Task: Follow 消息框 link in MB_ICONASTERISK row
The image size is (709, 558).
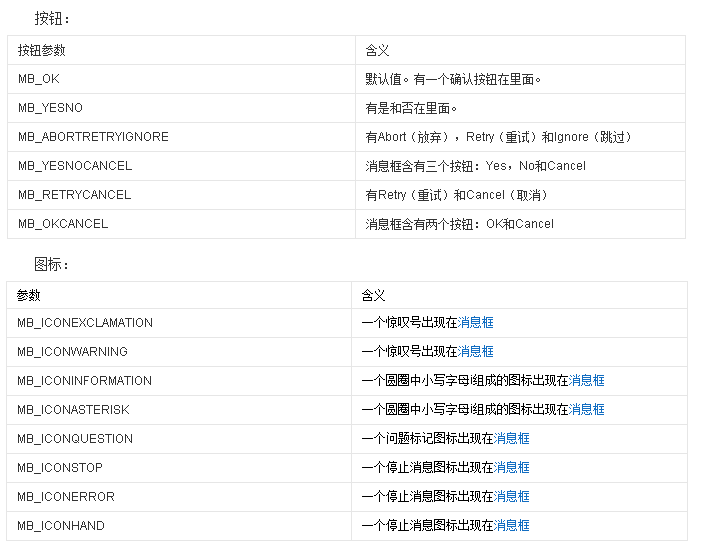Action: point(586,409)
